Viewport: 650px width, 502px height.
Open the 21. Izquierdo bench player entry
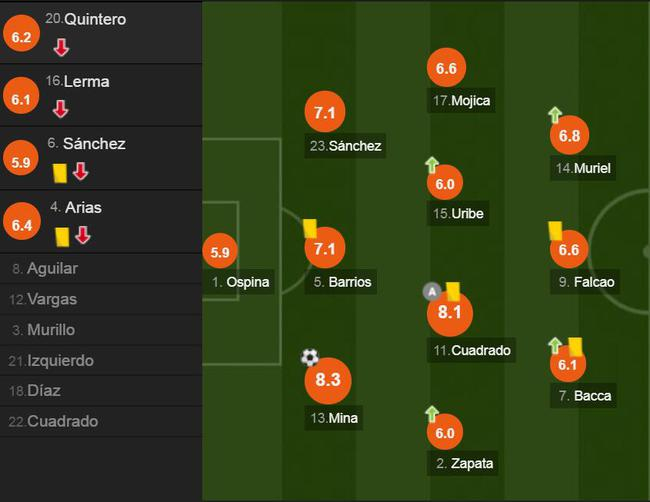[51, 360]
